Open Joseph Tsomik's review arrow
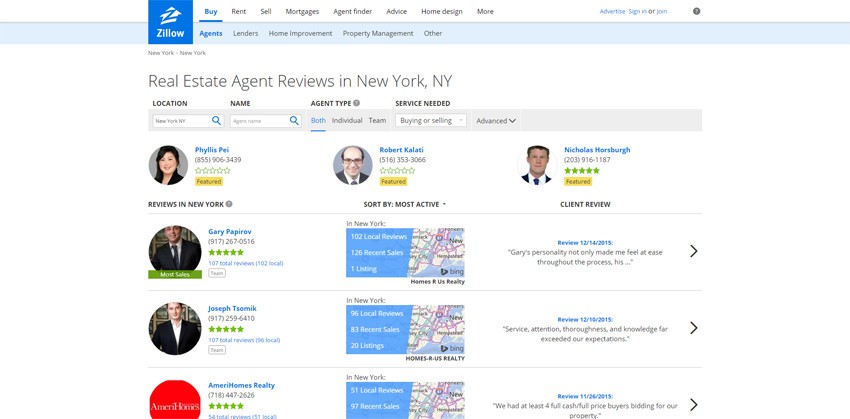Screen dimensions: 850x419 pyautogui.click(x=693, y=328)
